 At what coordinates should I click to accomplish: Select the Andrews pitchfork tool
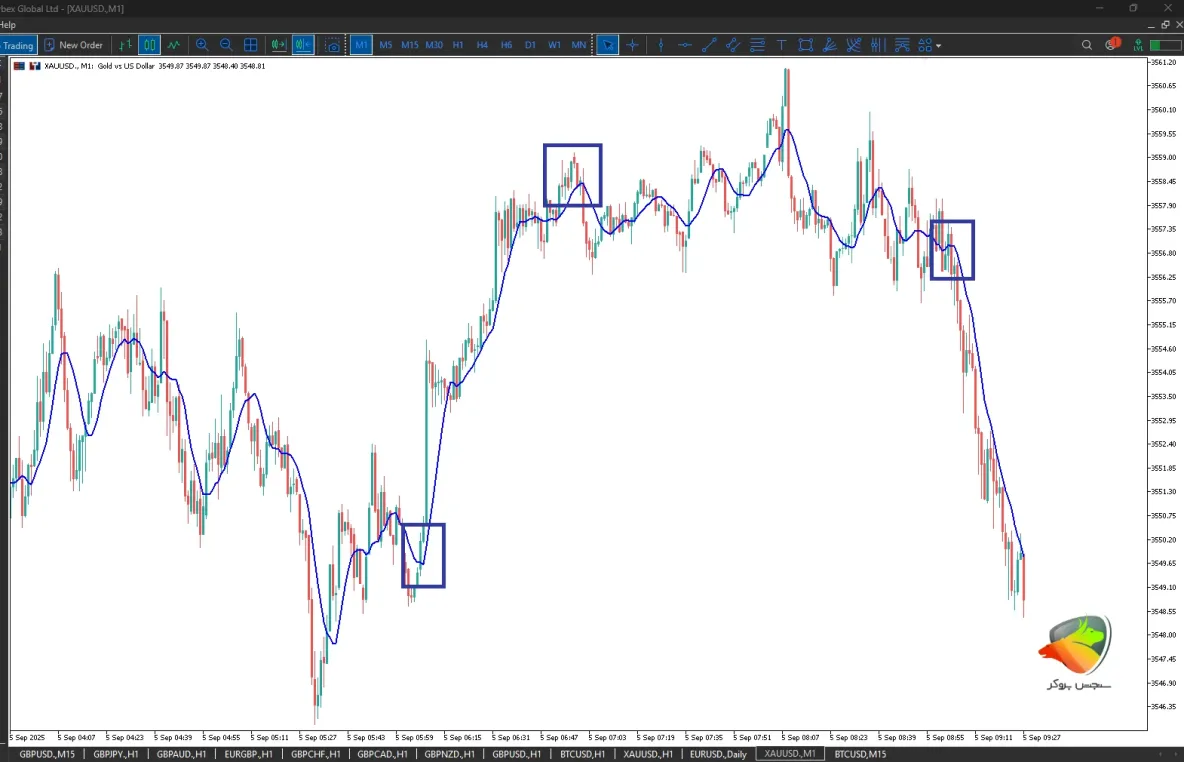[902, 45]
